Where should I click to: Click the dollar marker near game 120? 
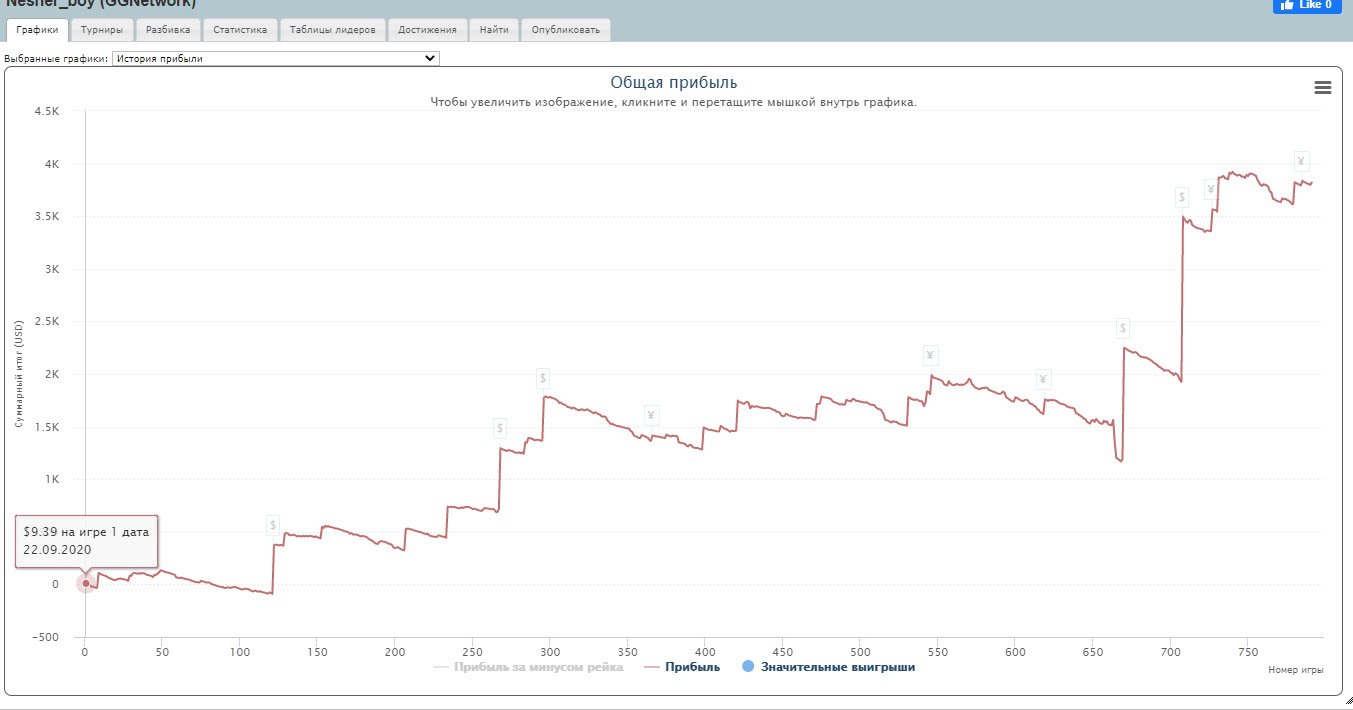click(273, 525)
